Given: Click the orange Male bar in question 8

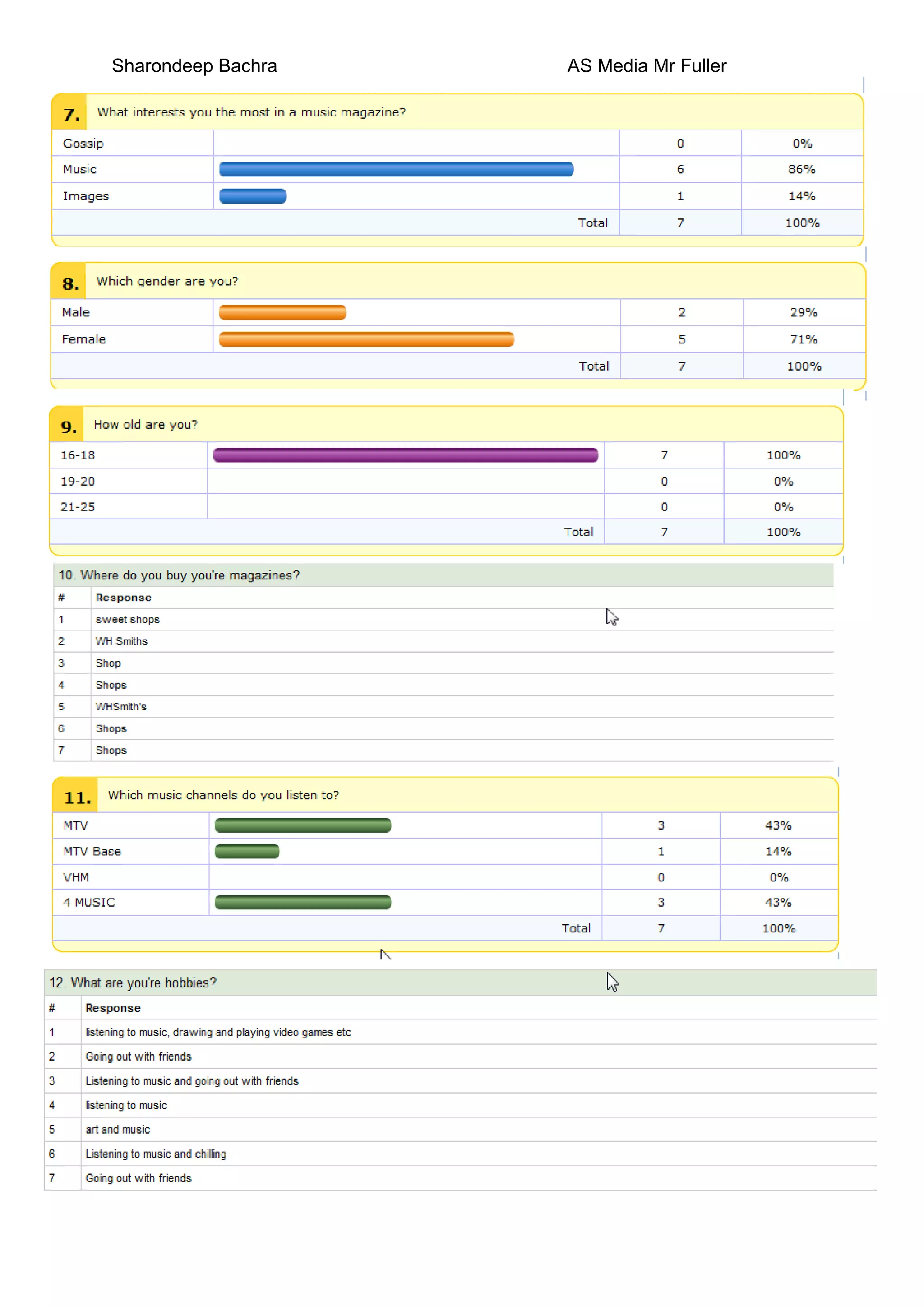Looking at the screenshot, I should 282,312.
